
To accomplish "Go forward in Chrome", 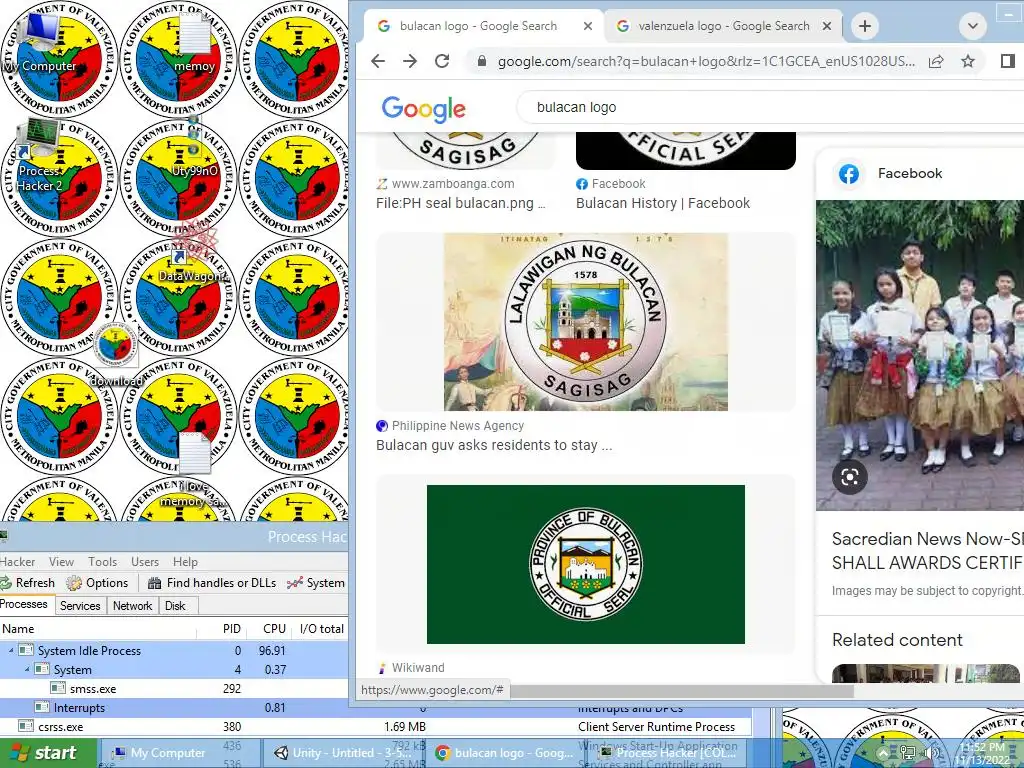I will pyautogui.click(x=410, y=61).
